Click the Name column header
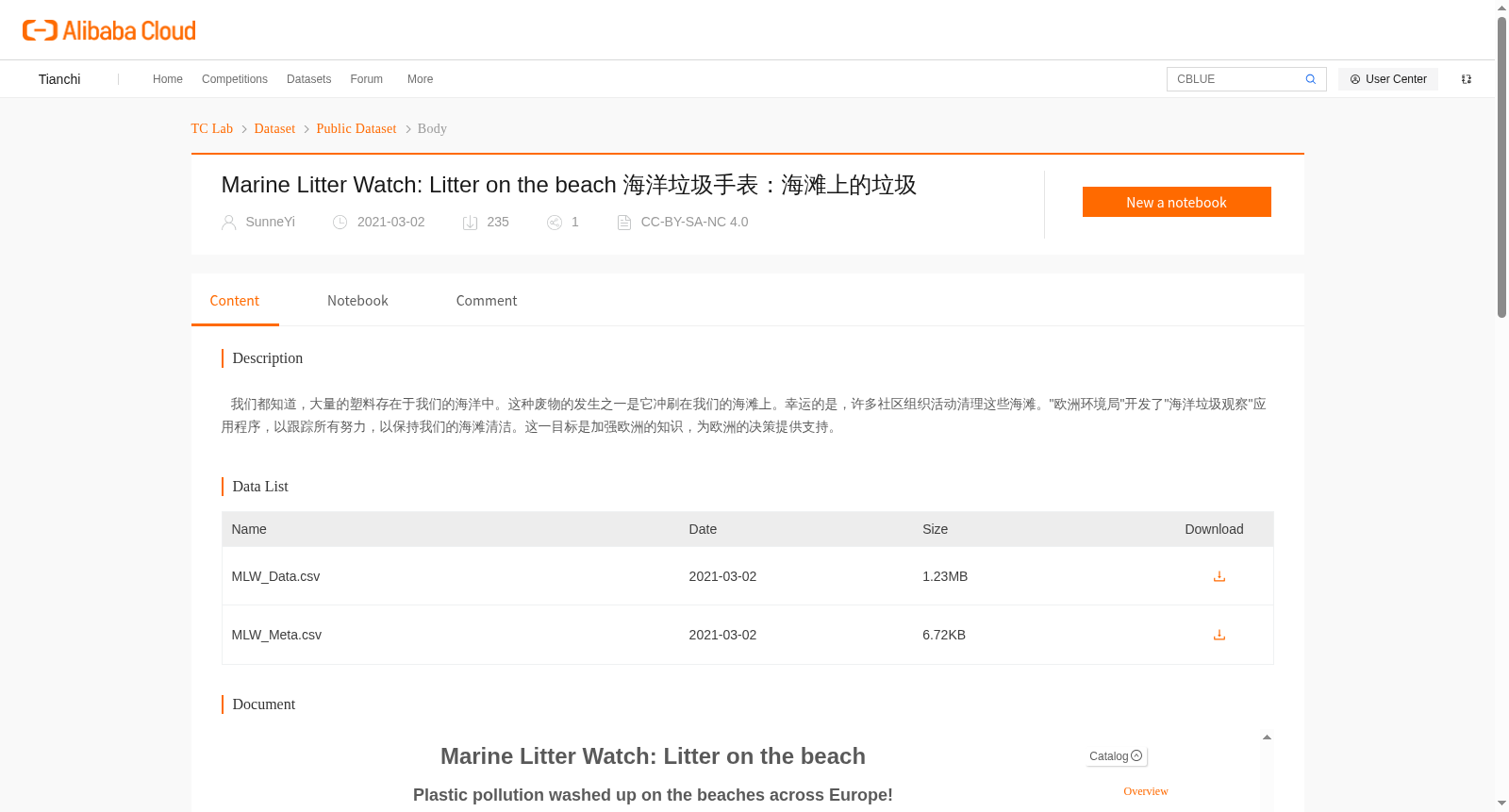This screenshot has height=812, width=1509. point(249,529)
